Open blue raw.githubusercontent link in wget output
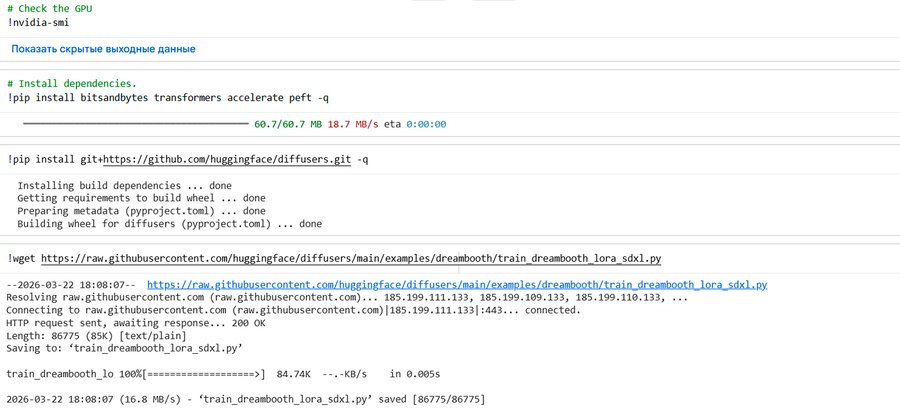 [457, 285]
